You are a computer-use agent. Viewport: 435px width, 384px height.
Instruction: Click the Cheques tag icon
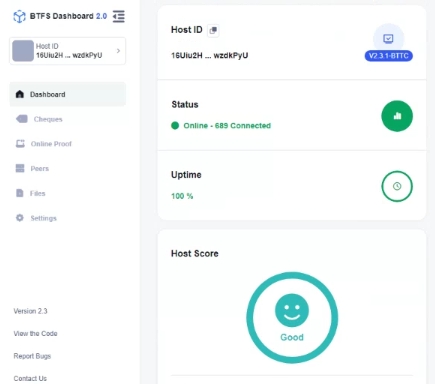tap(22, 119)
